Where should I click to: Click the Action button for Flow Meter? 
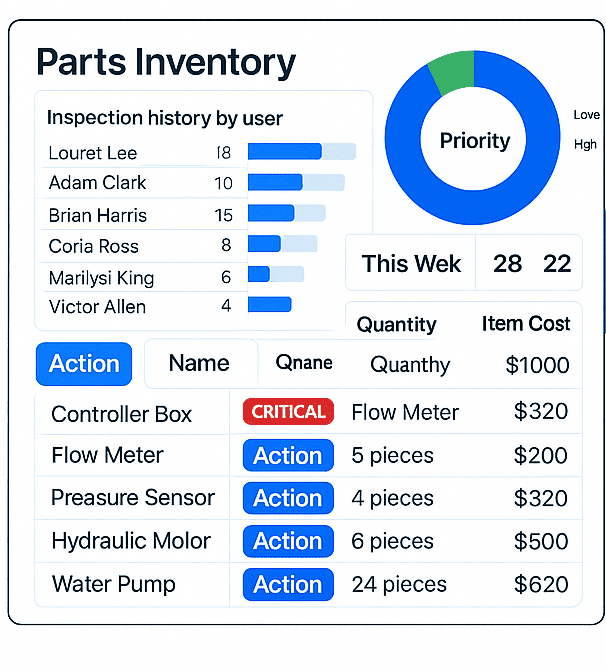(287, 455)
